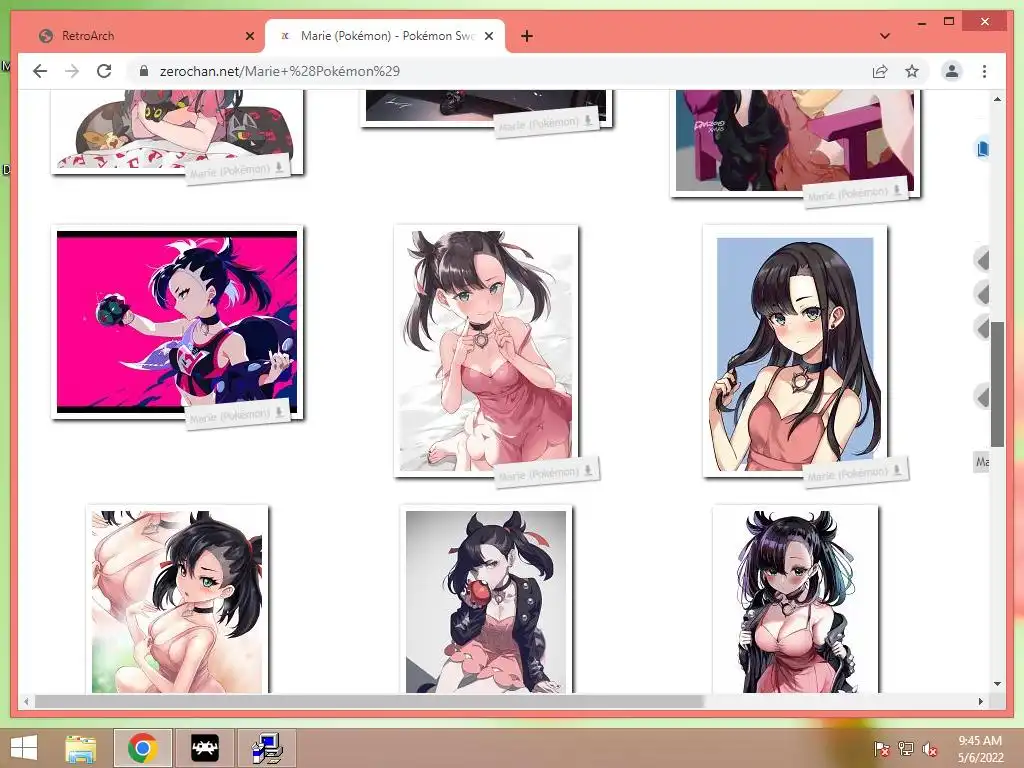Download the pink dress kneeling artwork

click(x=588, y=470)
